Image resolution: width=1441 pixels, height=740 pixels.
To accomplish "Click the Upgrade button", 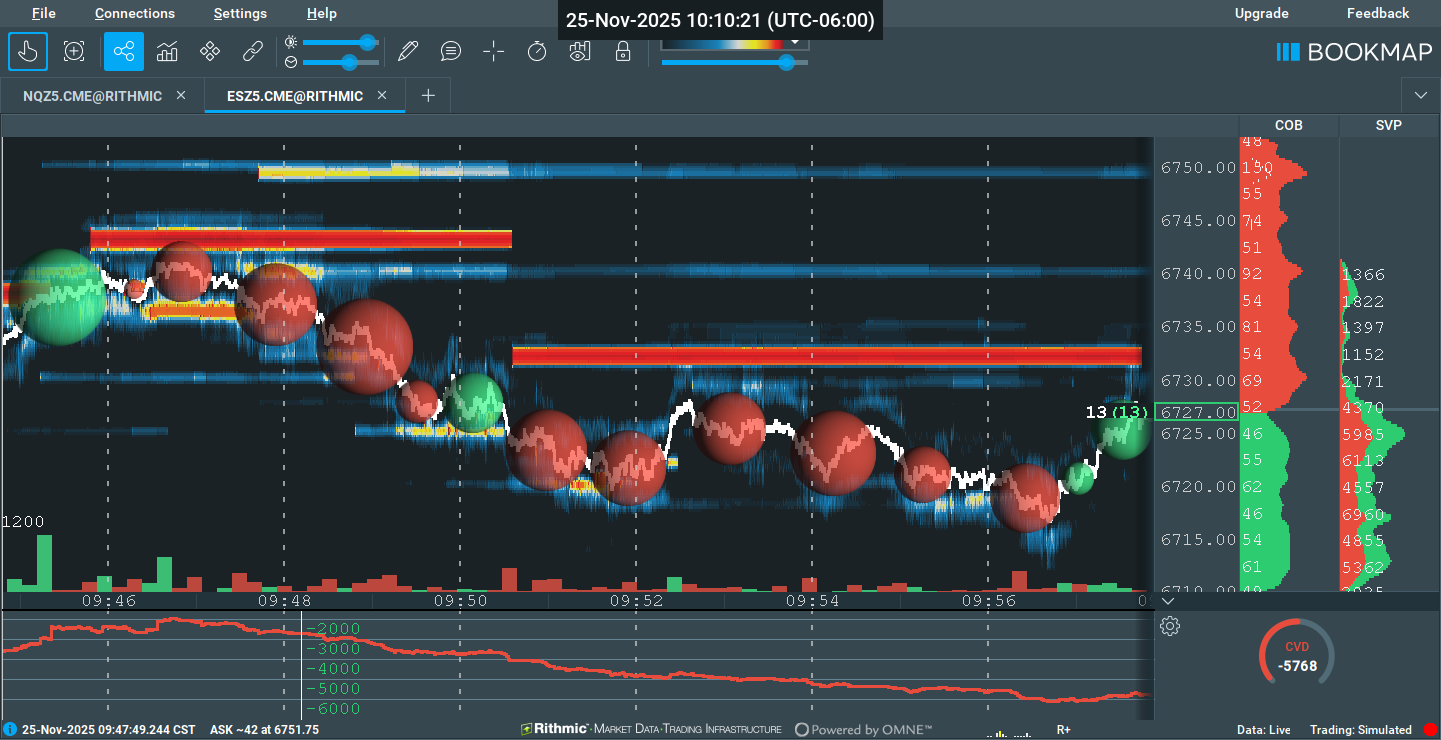I will (1261, 13).
